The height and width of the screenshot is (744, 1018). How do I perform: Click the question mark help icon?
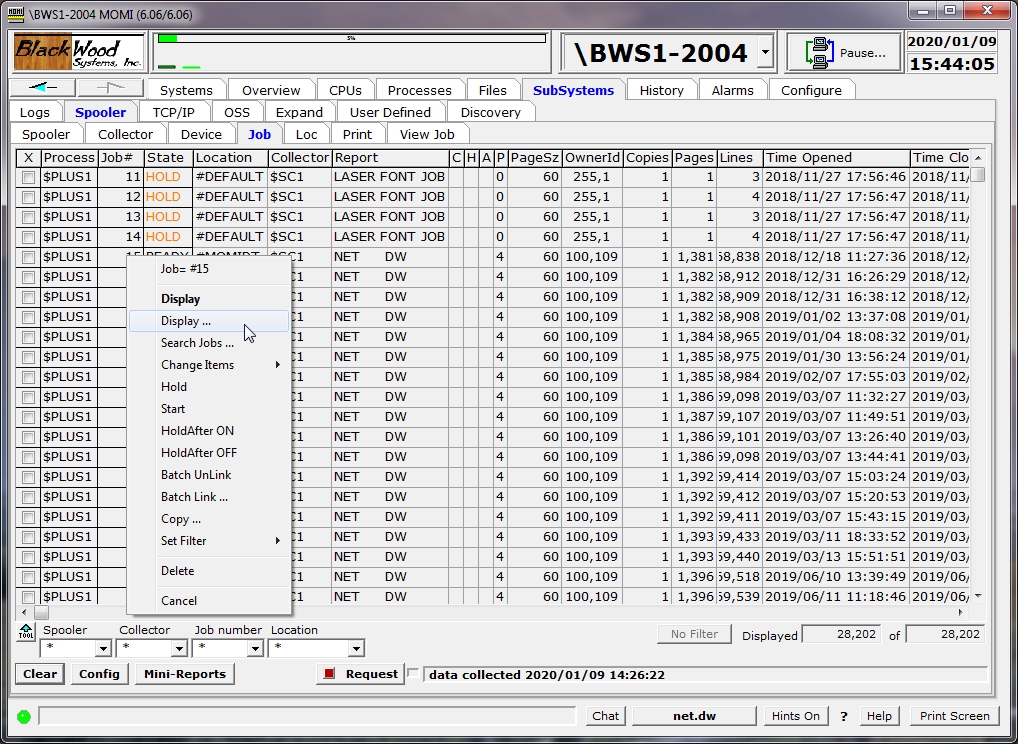coord(843,716)
